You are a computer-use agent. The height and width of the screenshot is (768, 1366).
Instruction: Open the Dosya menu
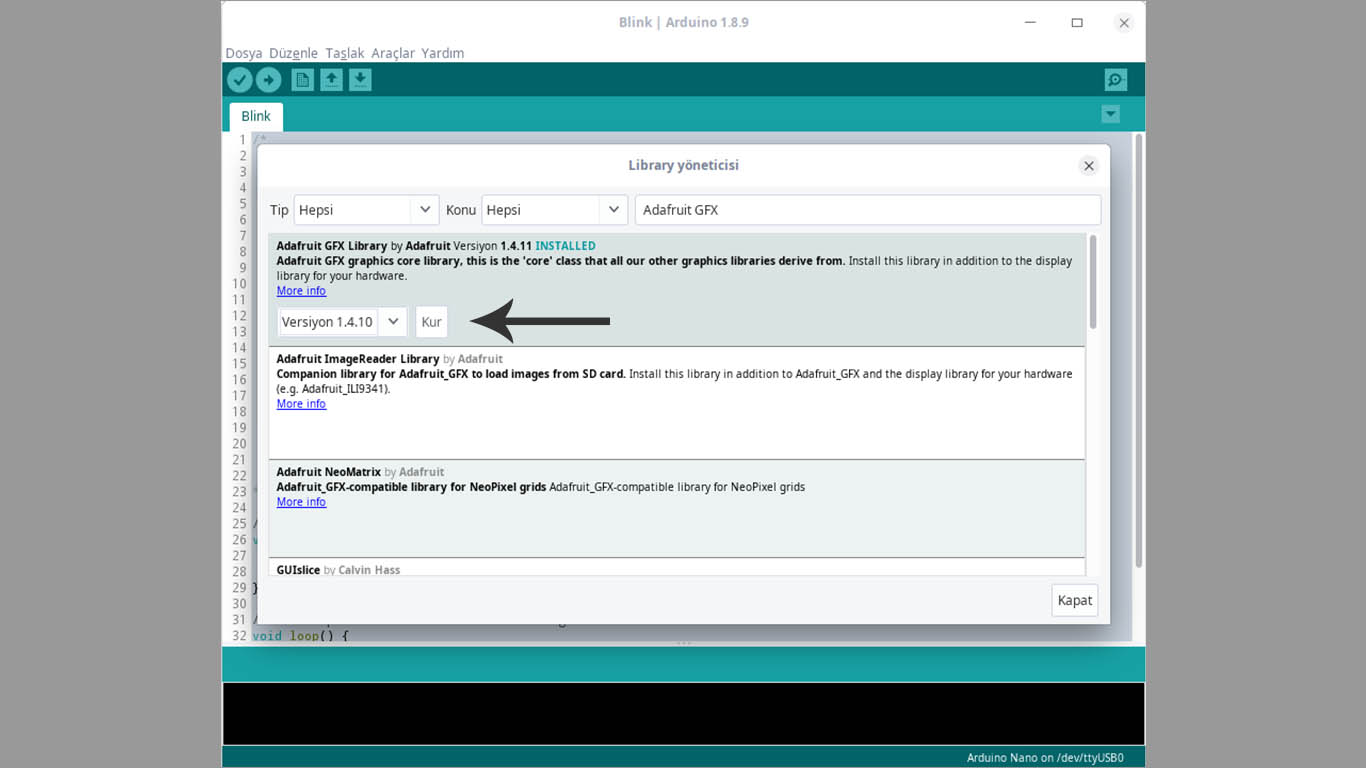pos(244,53)
